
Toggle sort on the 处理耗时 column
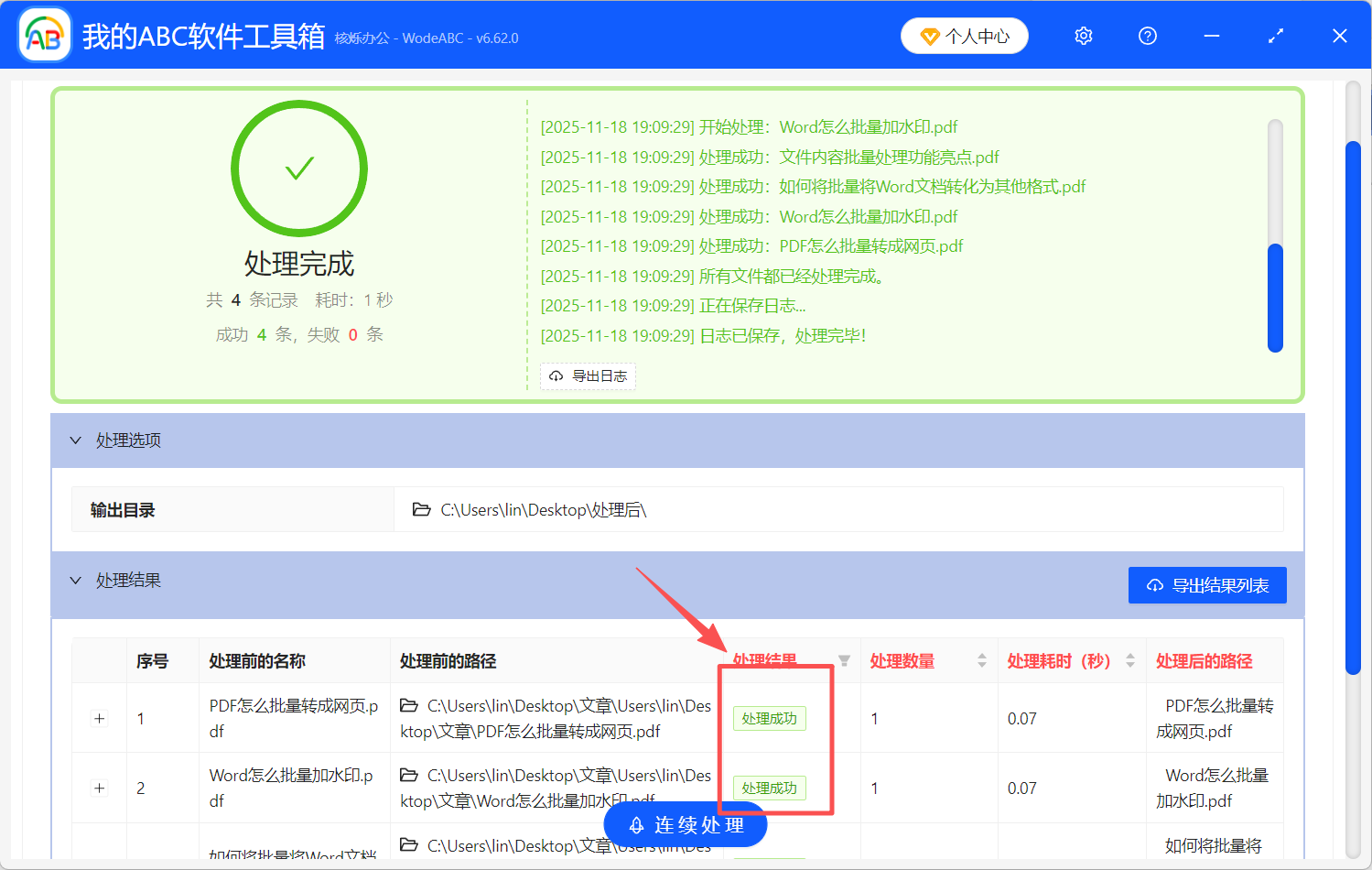click(1131, 660)
